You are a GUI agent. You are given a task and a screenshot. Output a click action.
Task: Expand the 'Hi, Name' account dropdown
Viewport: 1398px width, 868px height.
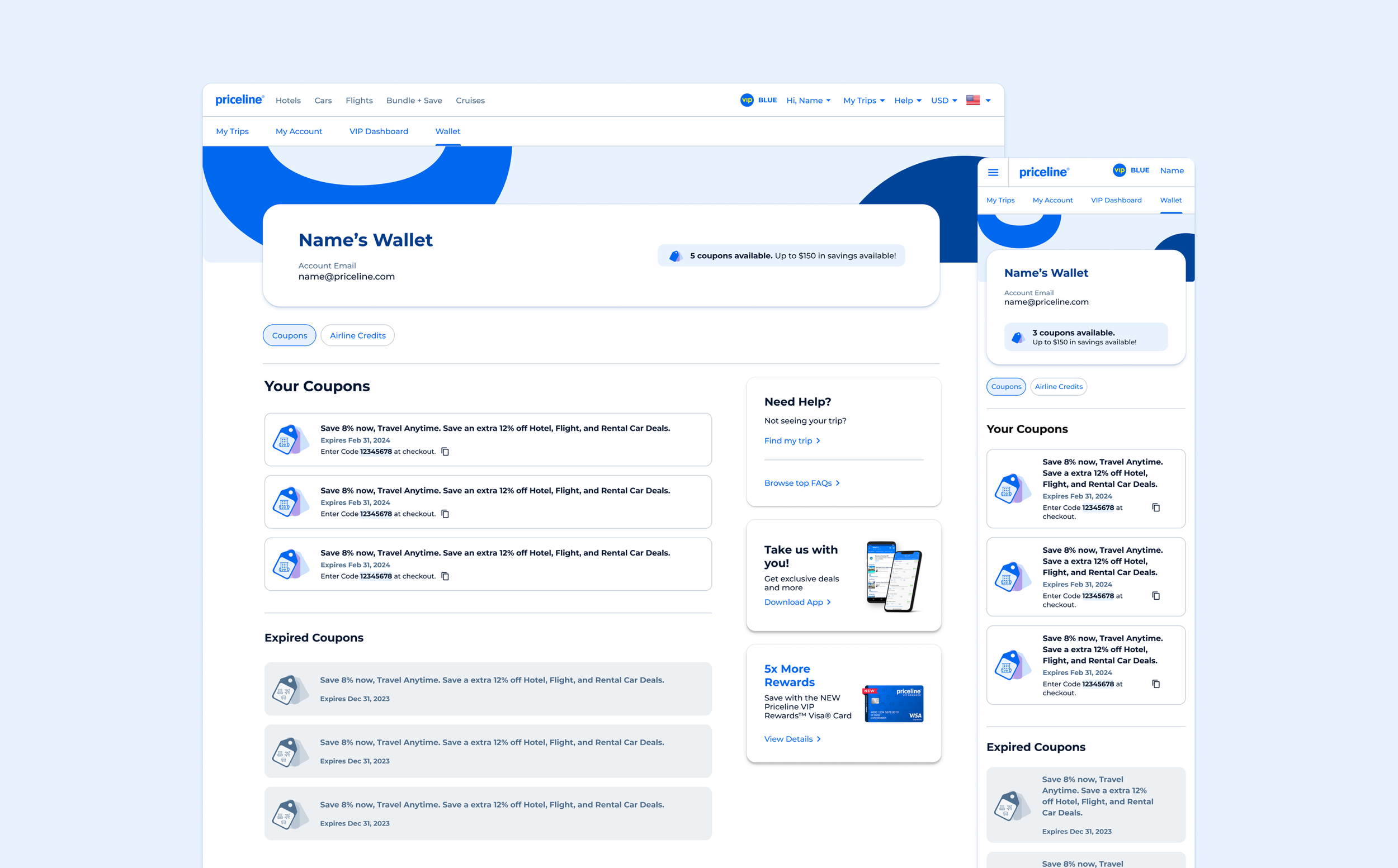[808, 101]
